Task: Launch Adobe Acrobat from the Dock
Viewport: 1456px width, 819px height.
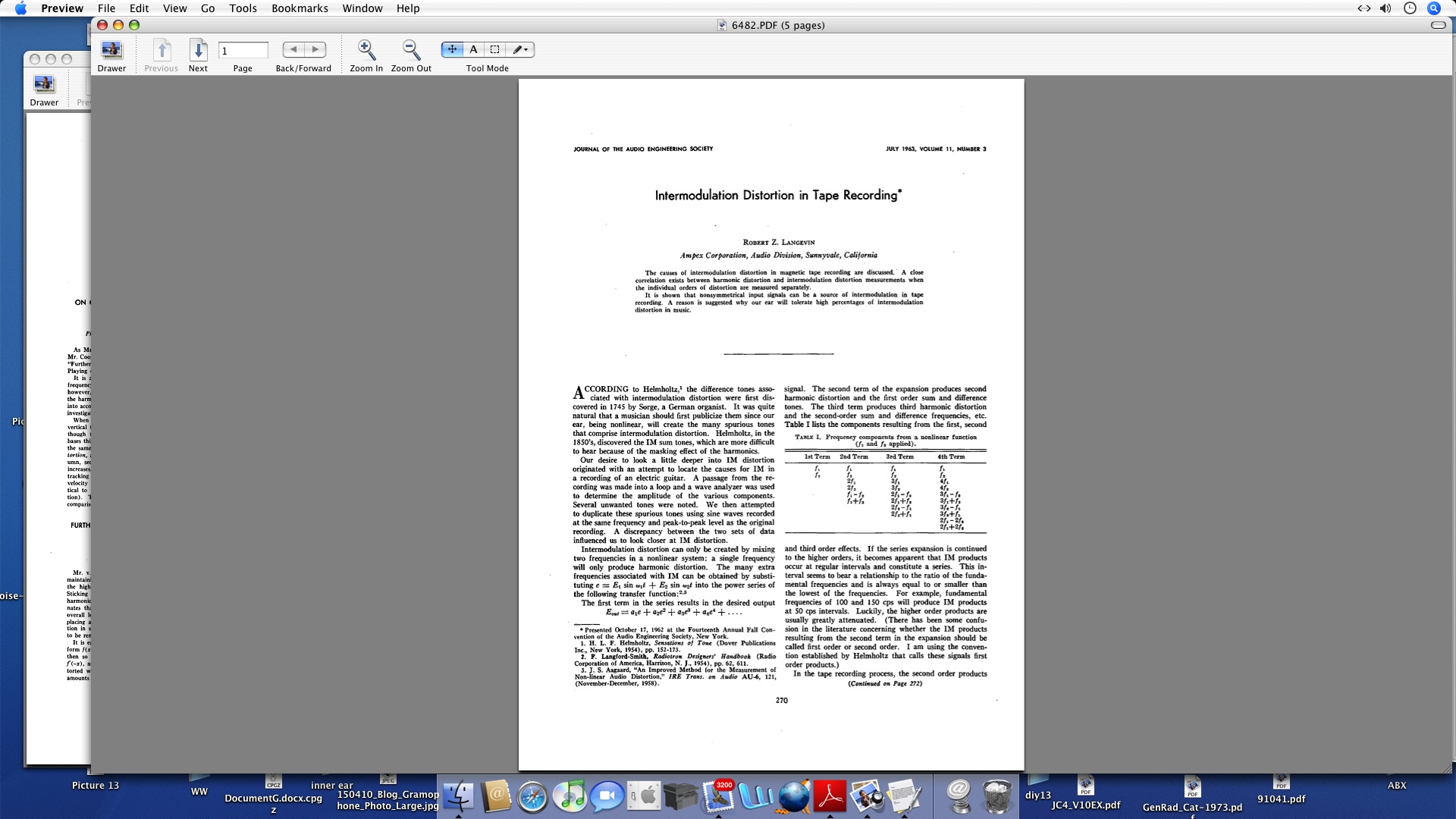Action: click(x=830, y=796)
